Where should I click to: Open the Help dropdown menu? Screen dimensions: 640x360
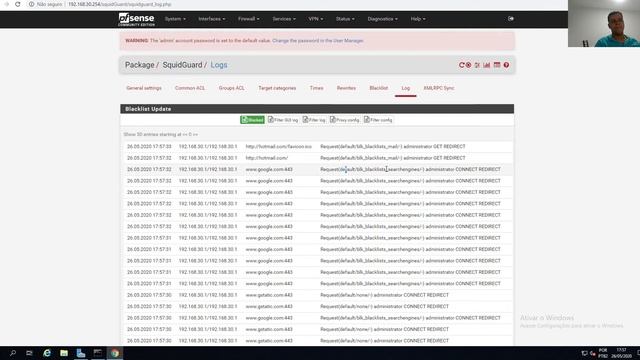pos(418,19)
